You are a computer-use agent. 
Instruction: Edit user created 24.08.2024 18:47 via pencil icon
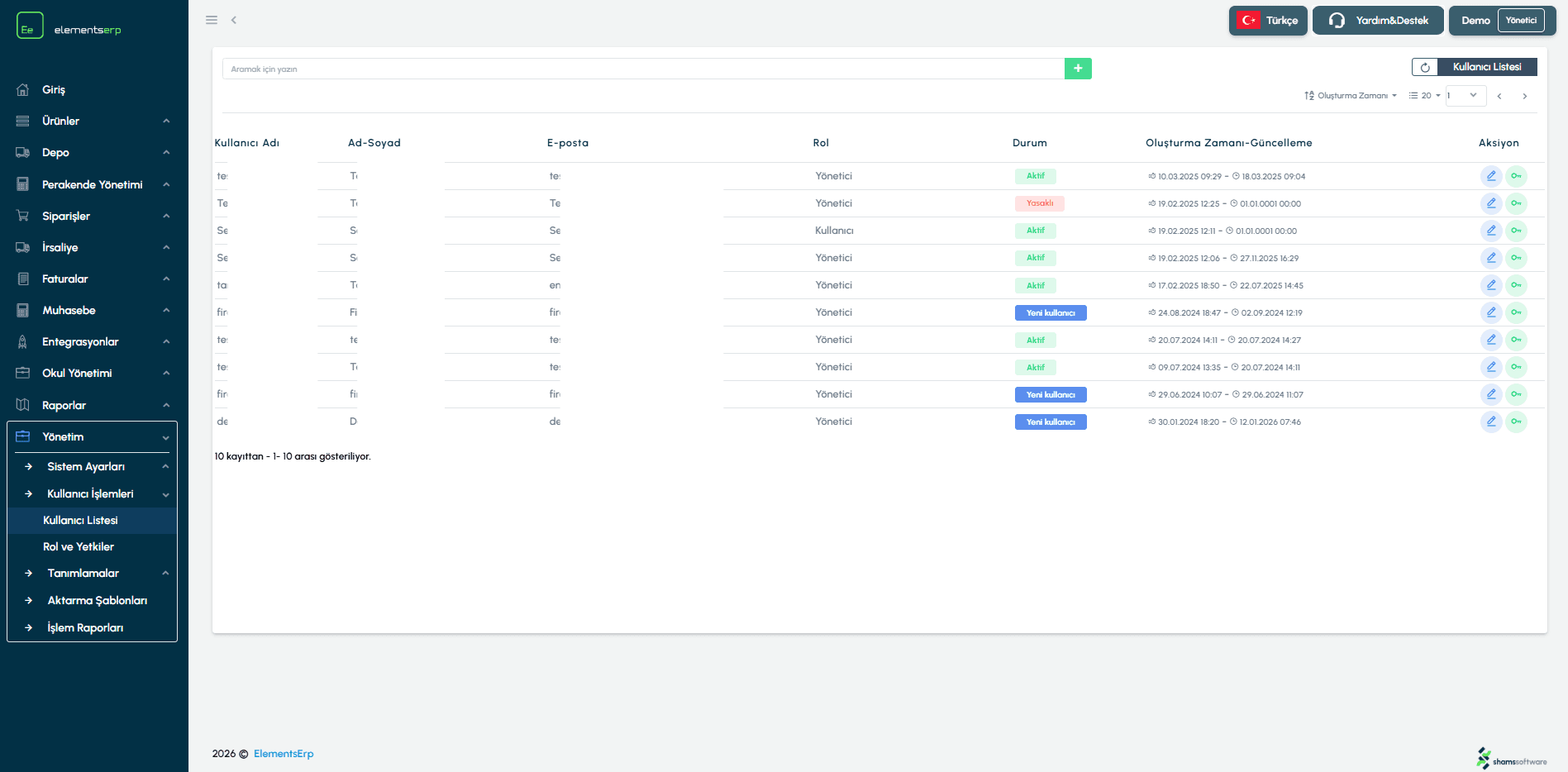[x=1491, y=312]
